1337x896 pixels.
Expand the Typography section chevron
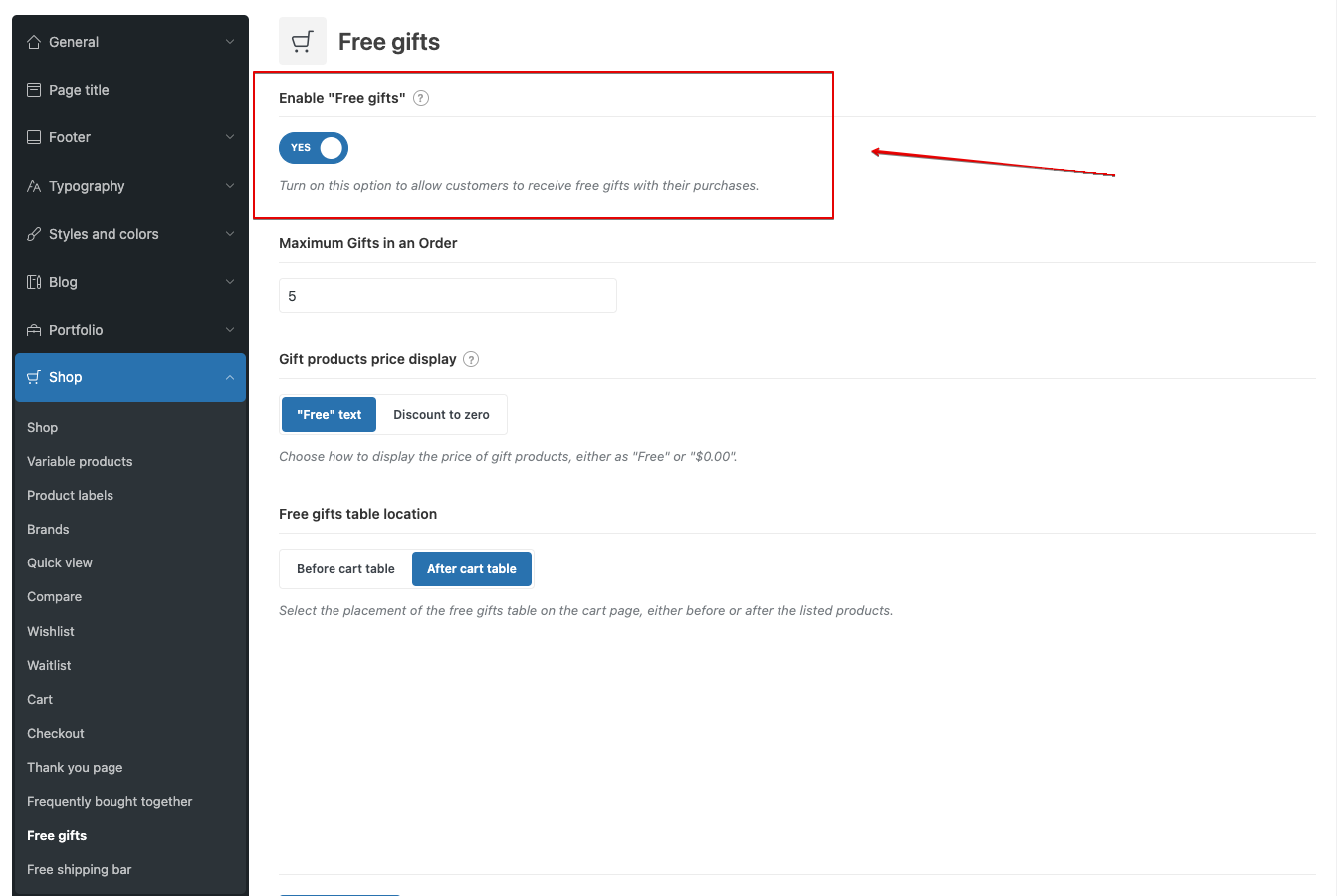click(230, 186)
